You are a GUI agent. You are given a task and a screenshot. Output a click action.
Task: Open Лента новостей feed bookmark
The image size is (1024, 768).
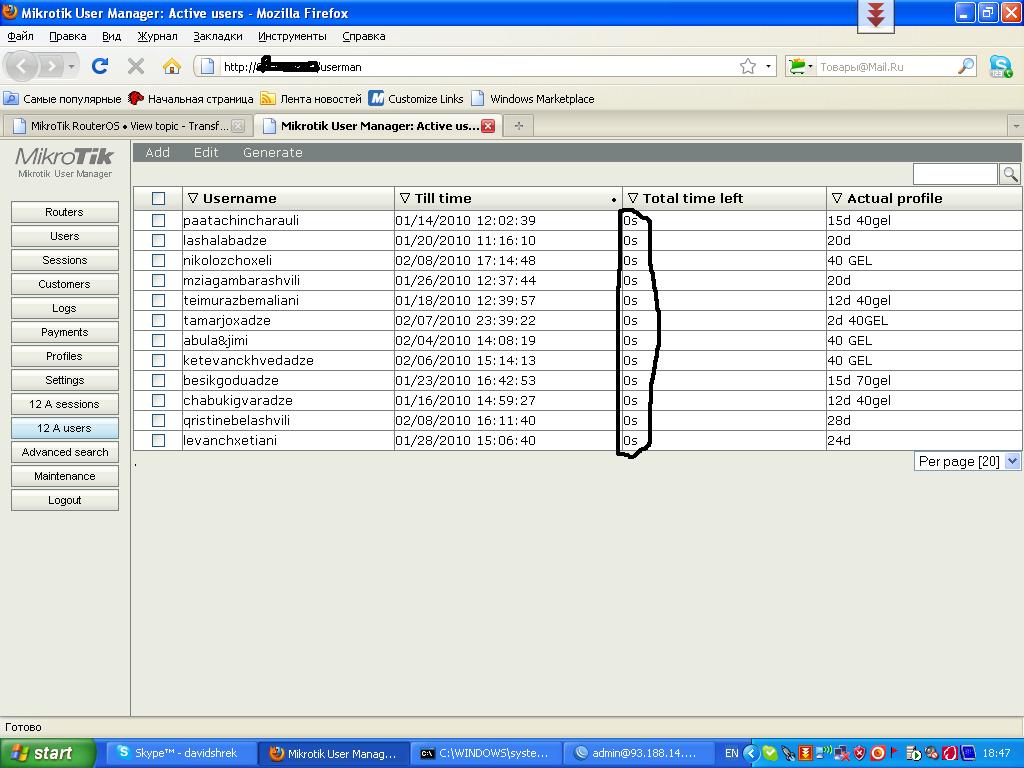[x=311, y=99]
